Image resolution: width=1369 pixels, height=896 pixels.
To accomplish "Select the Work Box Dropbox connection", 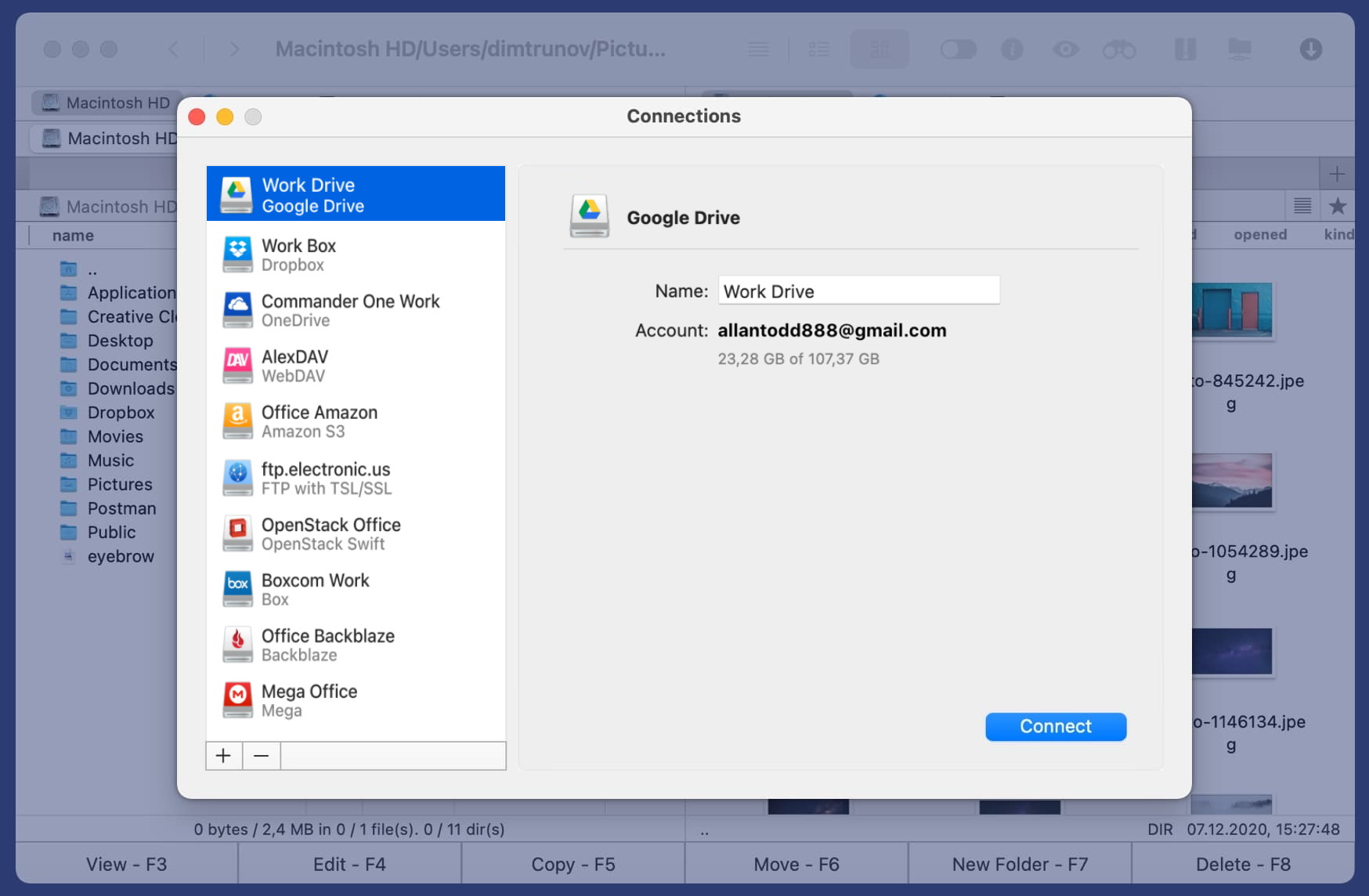I will pos(355,255).
